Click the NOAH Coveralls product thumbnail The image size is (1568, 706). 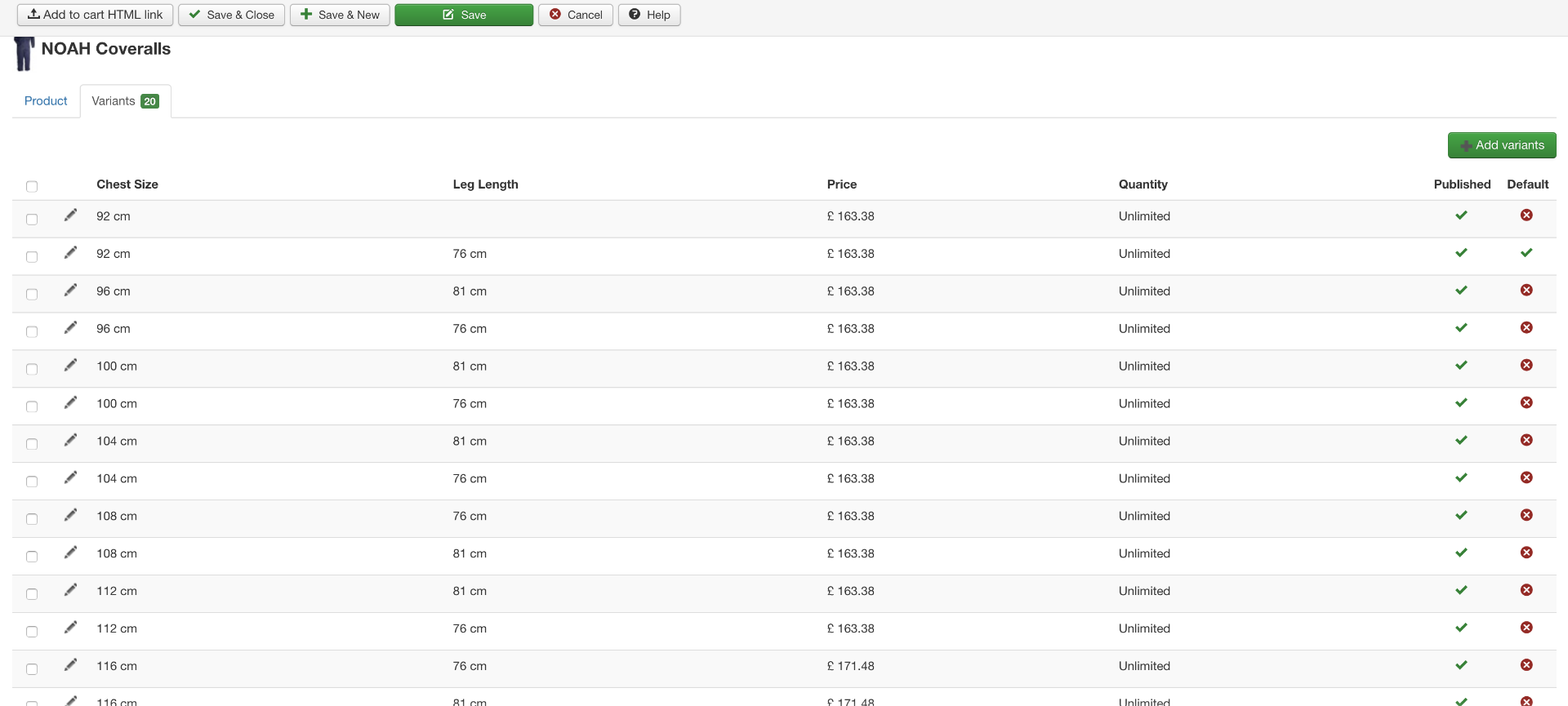pyautogui.click(x=24, y=54)
